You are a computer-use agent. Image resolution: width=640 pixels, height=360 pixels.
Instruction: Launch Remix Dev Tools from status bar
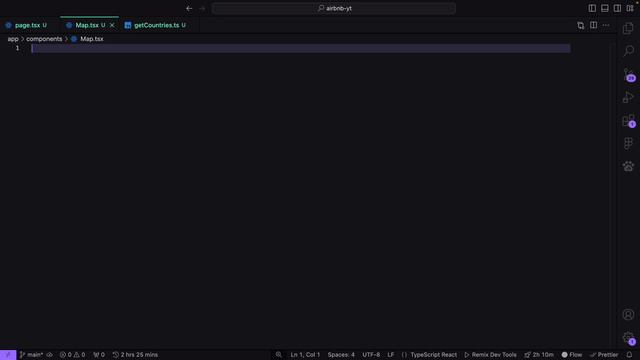coord(490,355)
